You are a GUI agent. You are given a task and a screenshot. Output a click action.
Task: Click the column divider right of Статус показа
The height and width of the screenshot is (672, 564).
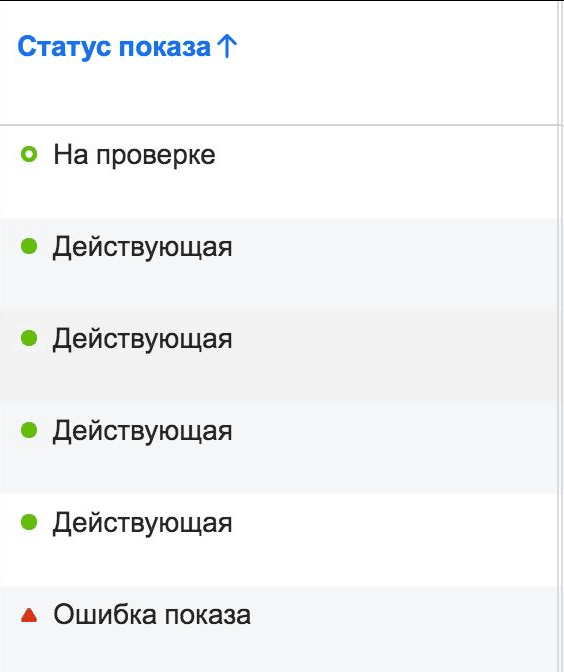(558, 63)
